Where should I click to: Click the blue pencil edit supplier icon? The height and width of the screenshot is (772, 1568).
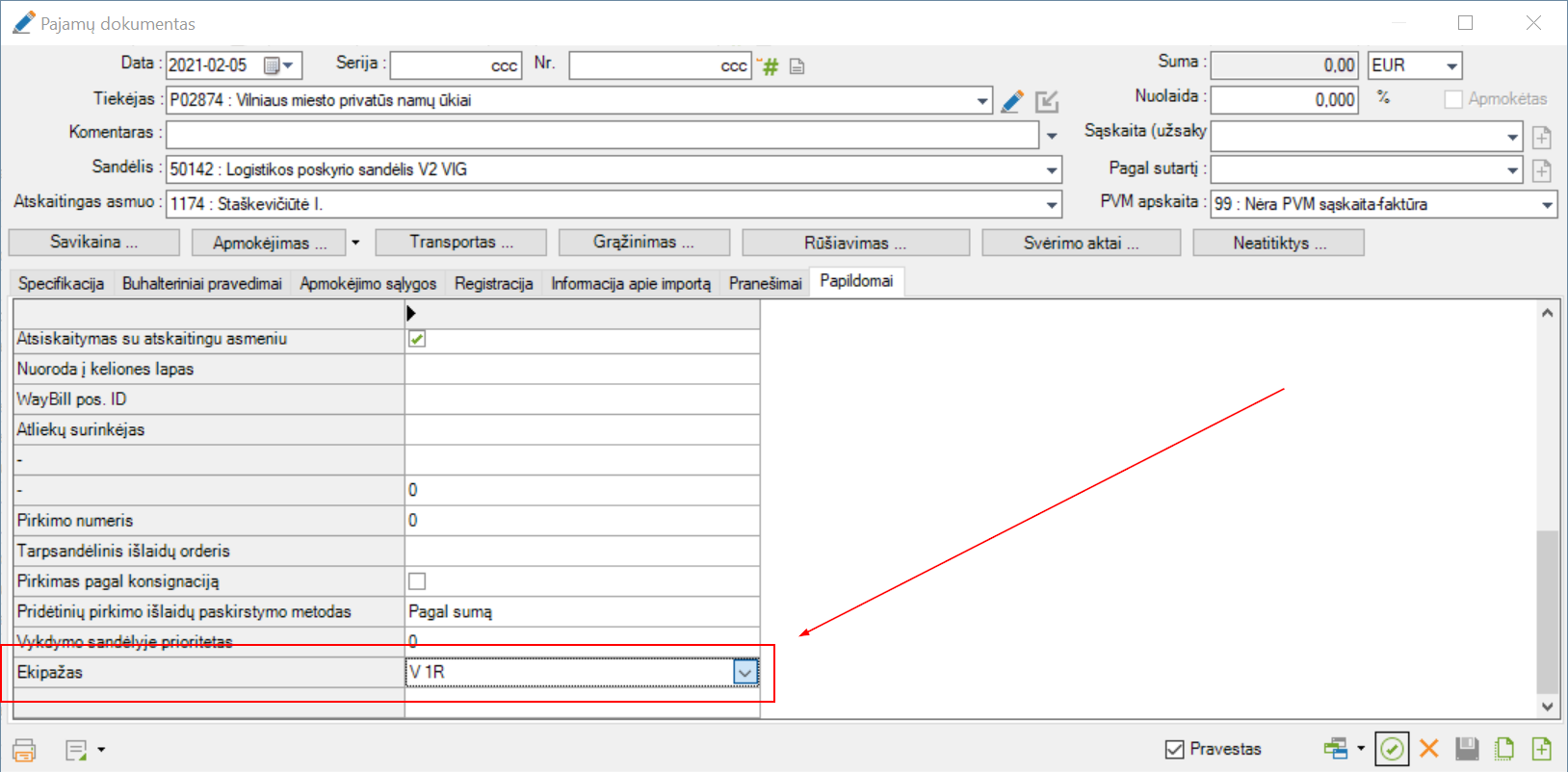pyautogui.click(x=1012, y=101)
